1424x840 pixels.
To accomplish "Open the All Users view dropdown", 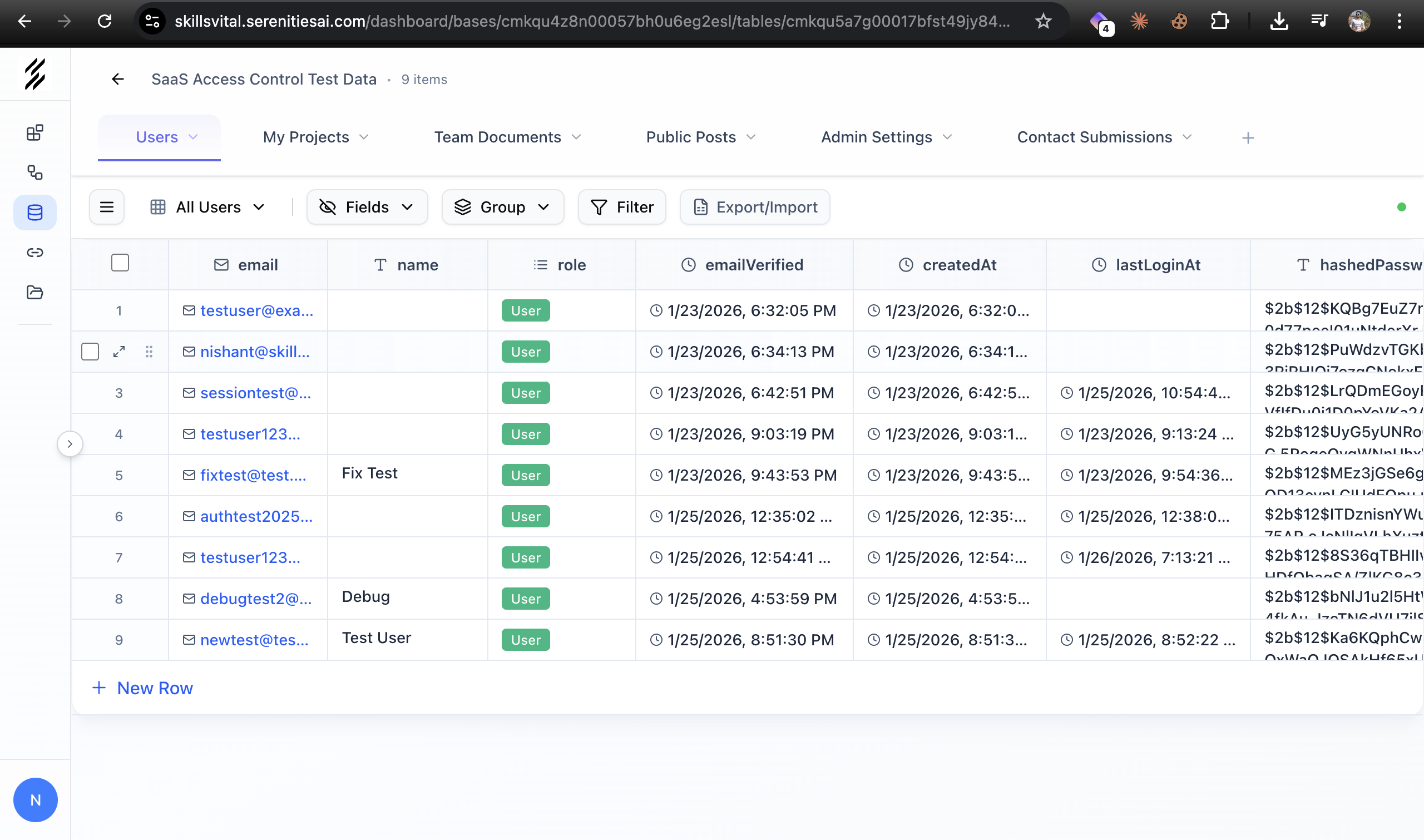I will [x=207, y=207].
